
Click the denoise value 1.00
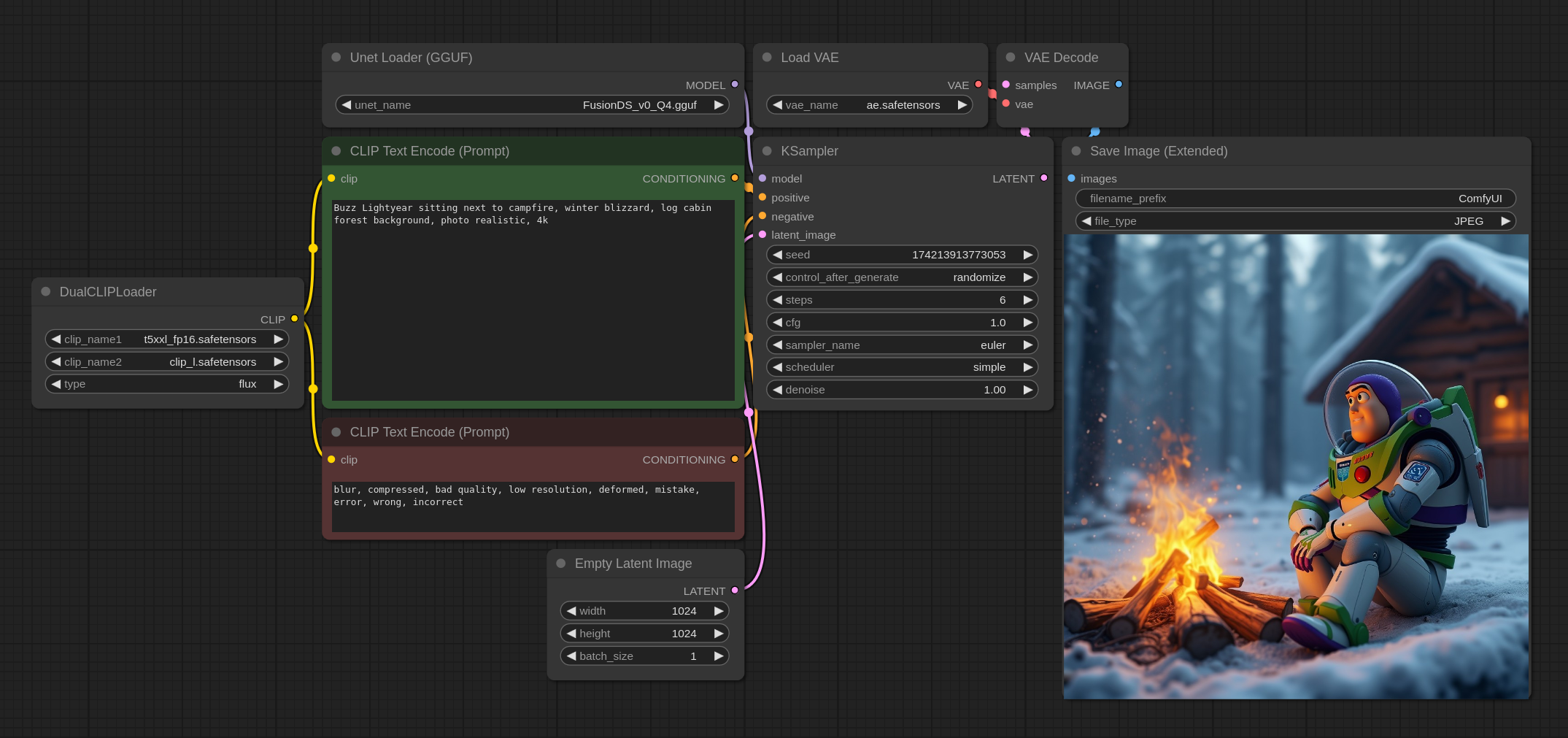pos(995,390)
